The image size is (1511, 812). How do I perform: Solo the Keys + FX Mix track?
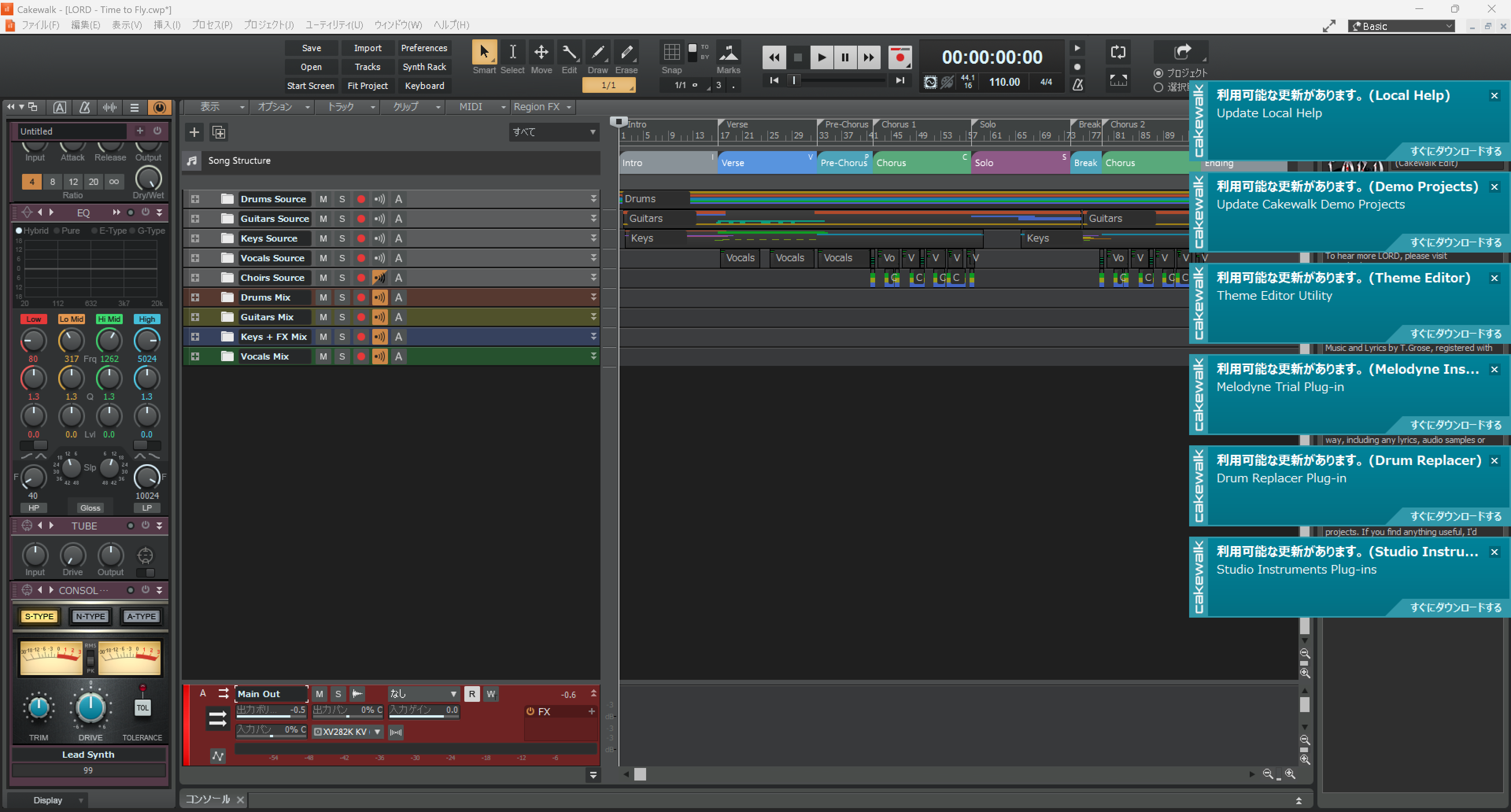pyautogui.click(x=342, y=336)
